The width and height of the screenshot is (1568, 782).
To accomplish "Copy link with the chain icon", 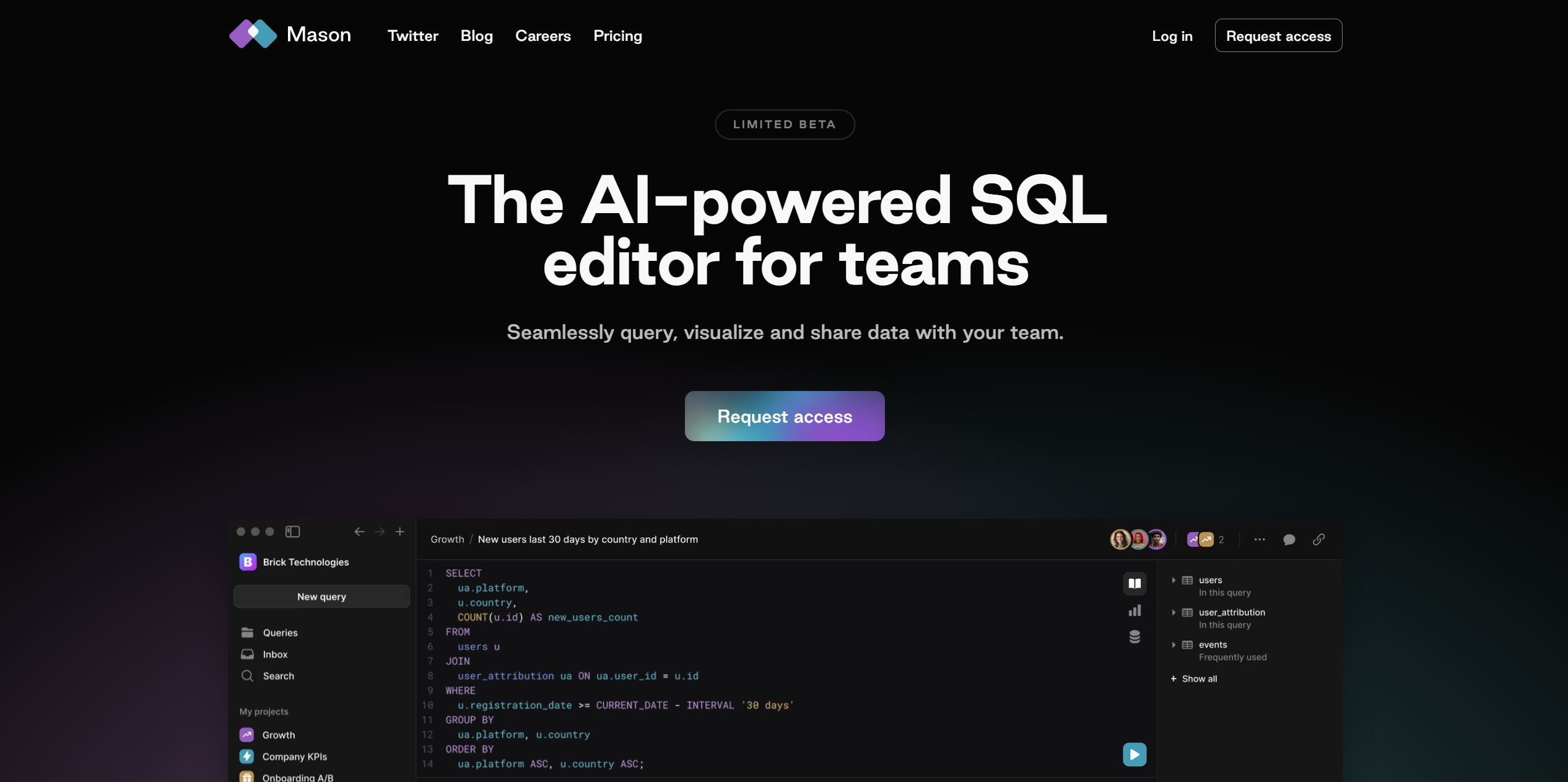I will 1319,540.
